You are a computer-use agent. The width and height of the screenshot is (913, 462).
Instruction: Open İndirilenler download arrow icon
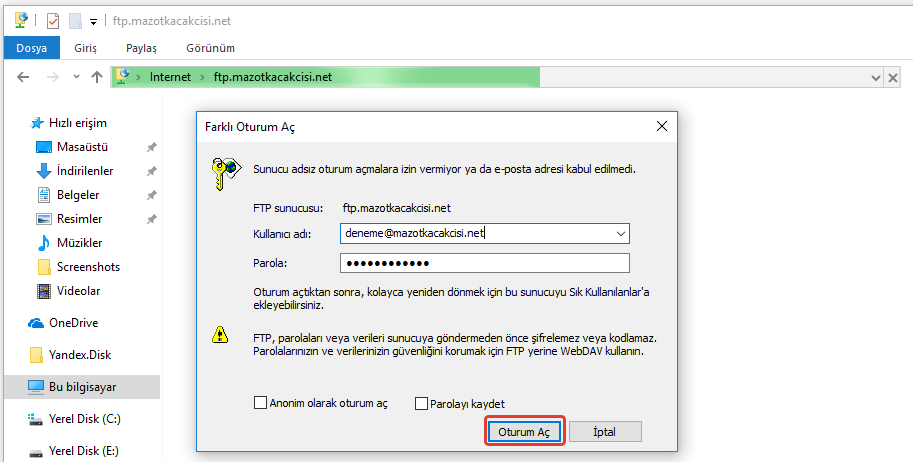[44, 171]
